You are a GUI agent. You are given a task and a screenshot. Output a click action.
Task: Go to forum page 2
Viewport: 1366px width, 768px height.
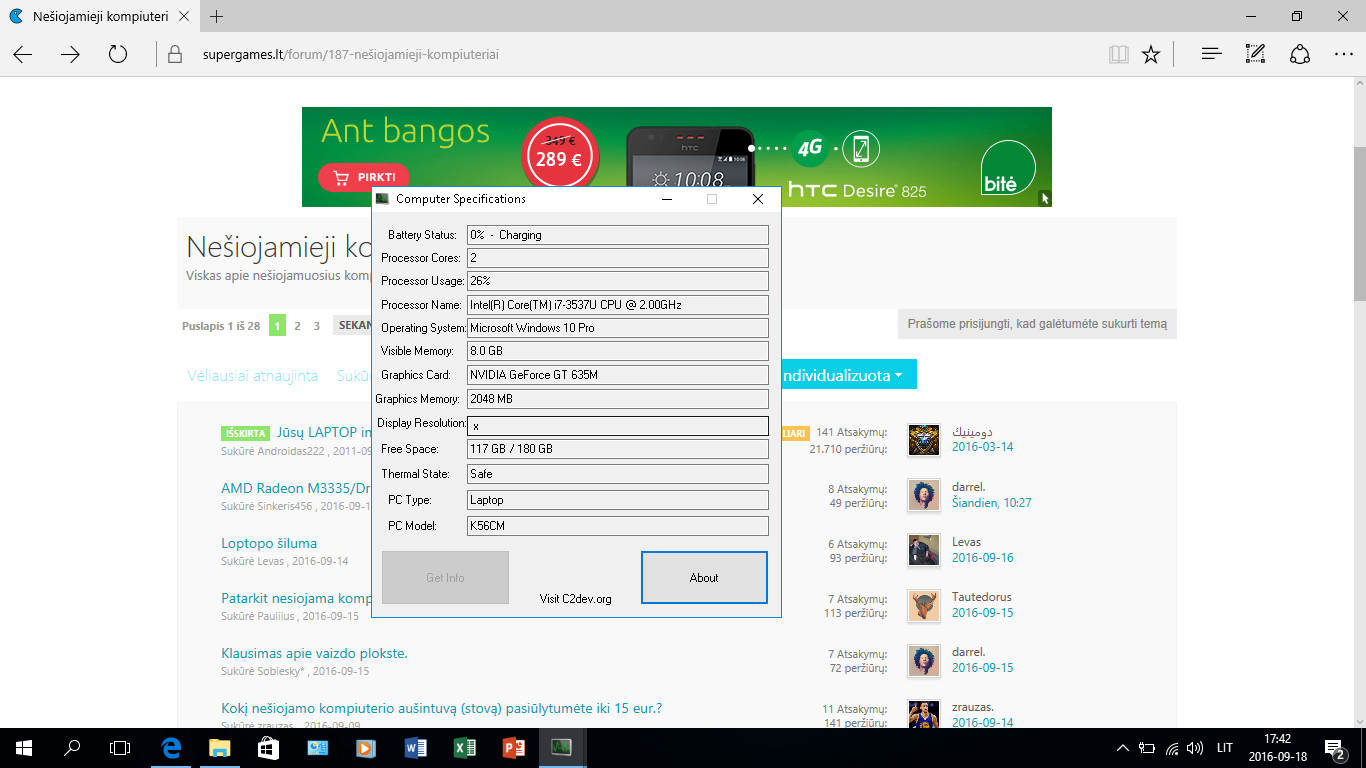(x=297, y=325)
